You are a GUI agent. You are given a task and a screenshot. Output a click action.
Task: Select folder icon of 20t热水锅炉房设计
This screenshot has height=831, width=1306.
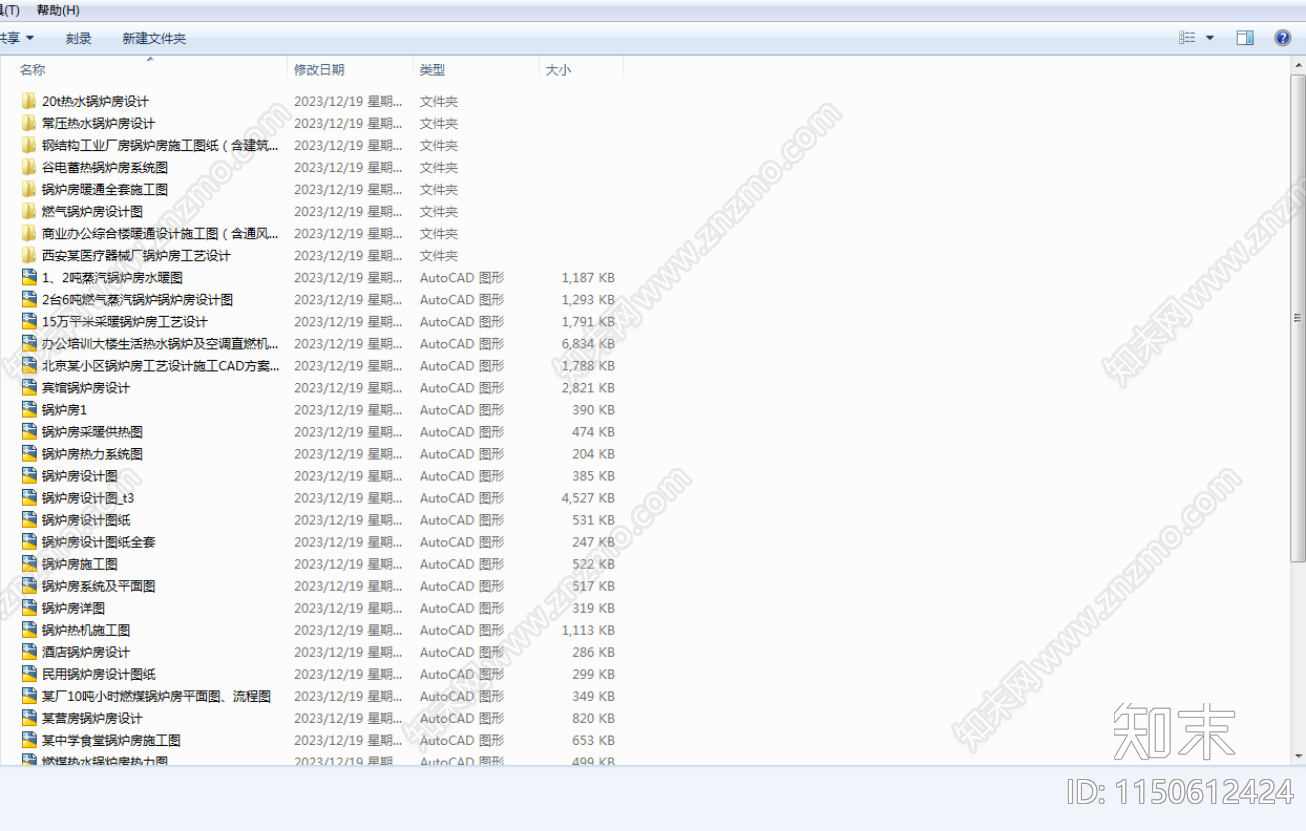pyautogui.click(x=29, y=101)
